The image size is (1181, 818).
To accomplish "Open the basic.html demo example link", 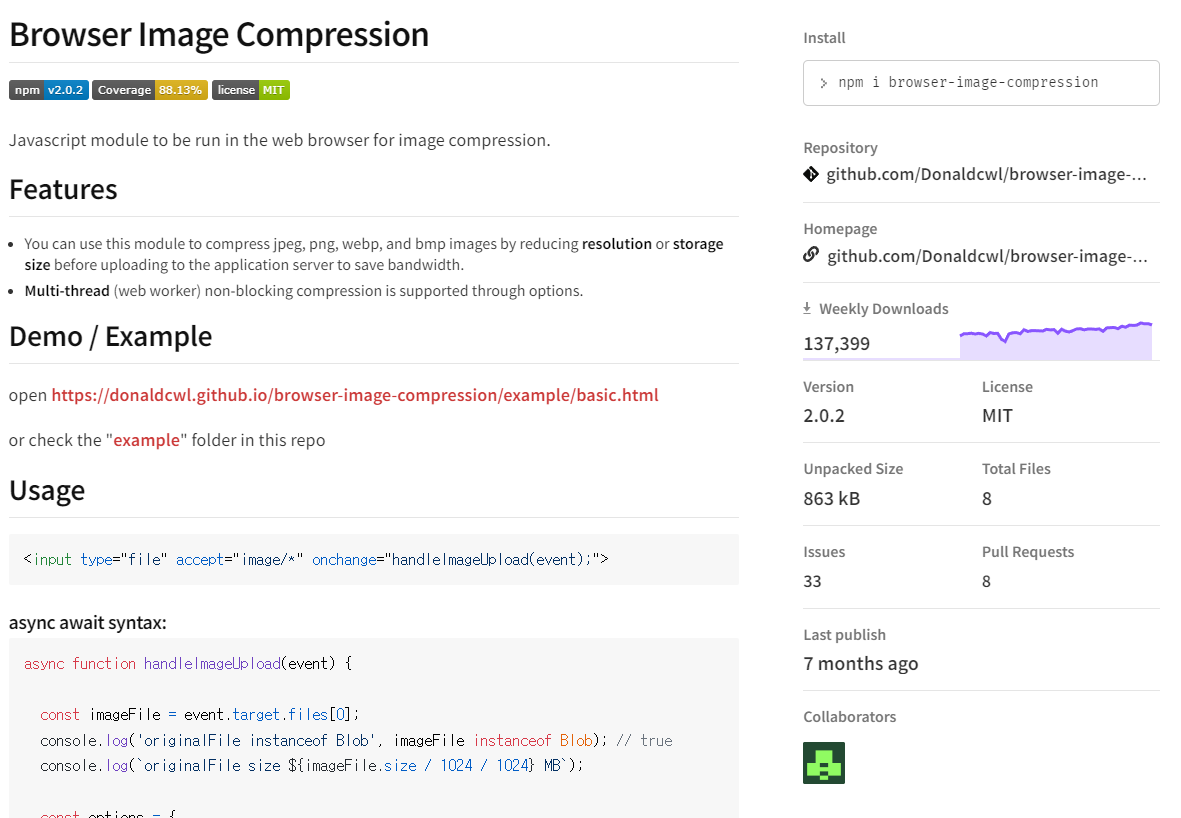I will (x=355, y=395).
